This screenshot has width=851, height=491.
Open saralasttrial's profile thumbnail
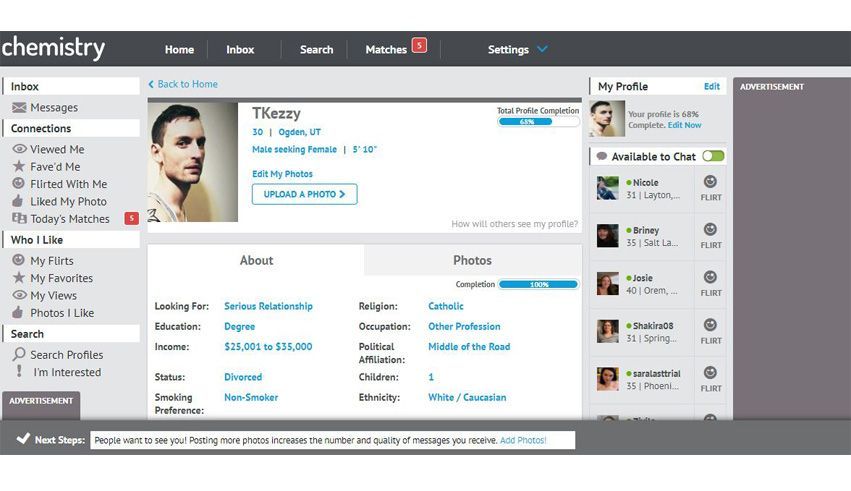point(607,379)
